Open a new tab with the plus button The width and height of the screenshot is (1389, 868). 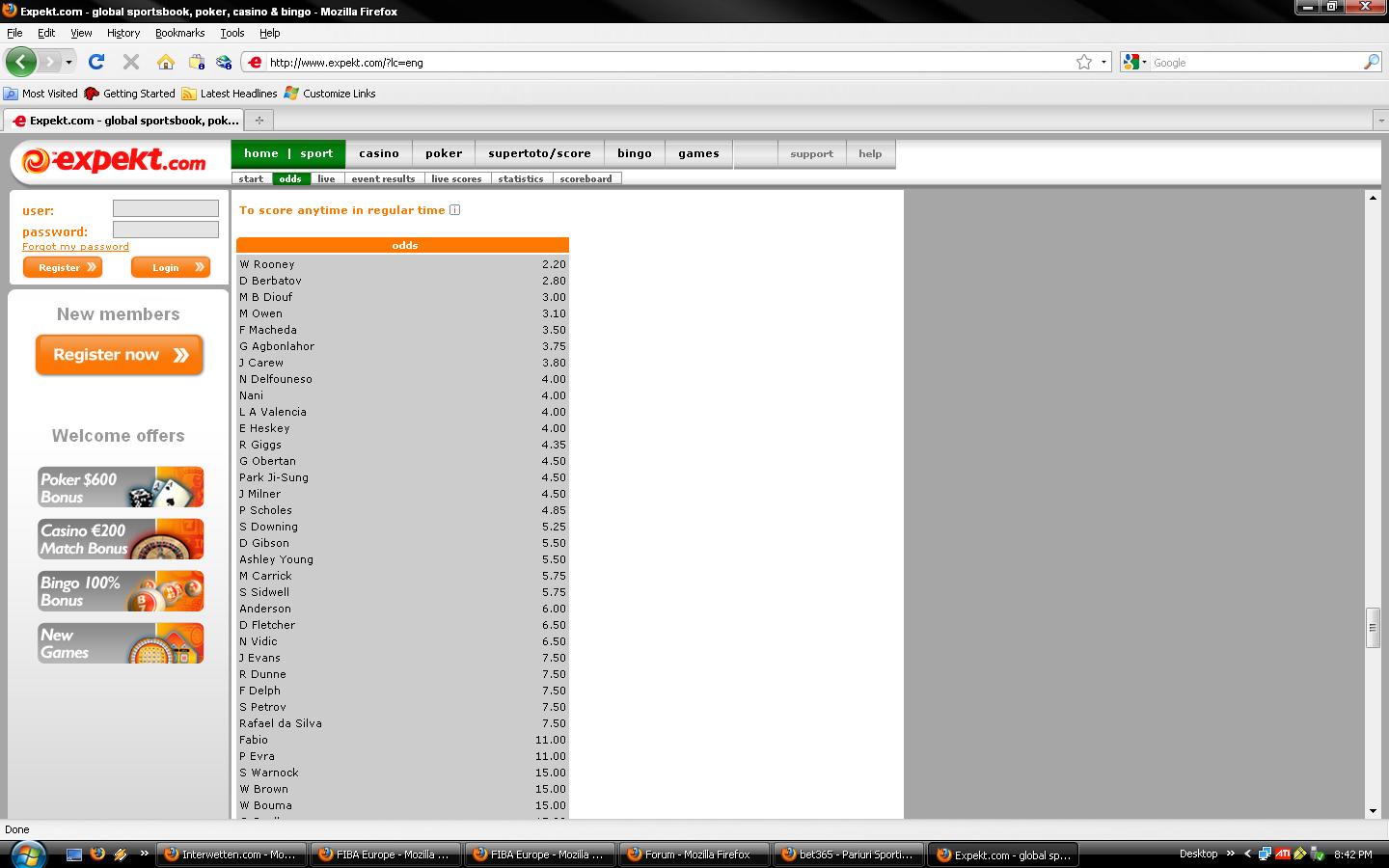(259, 121)
